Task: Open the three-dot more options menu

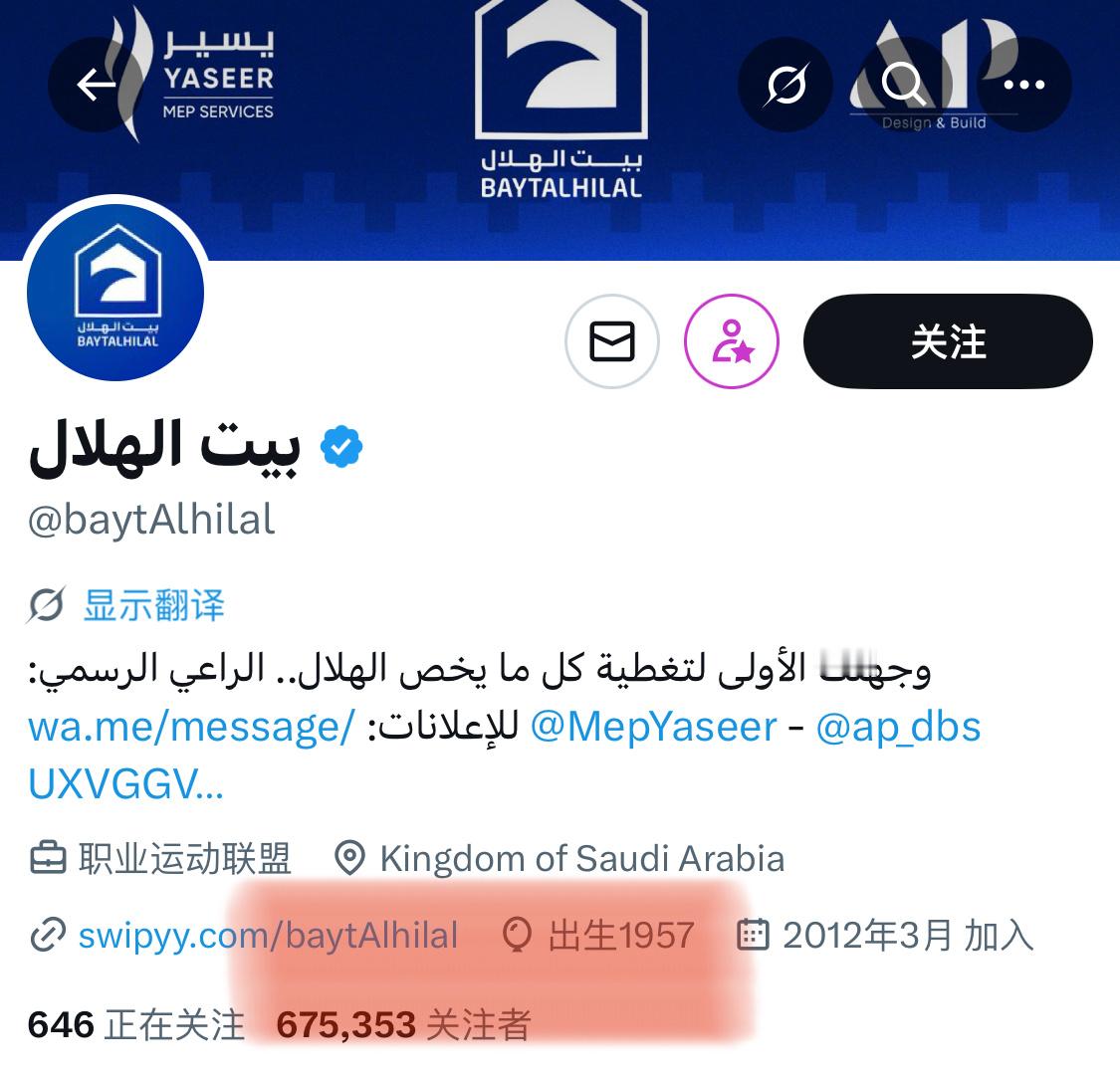Action: tap(1023, 85)
